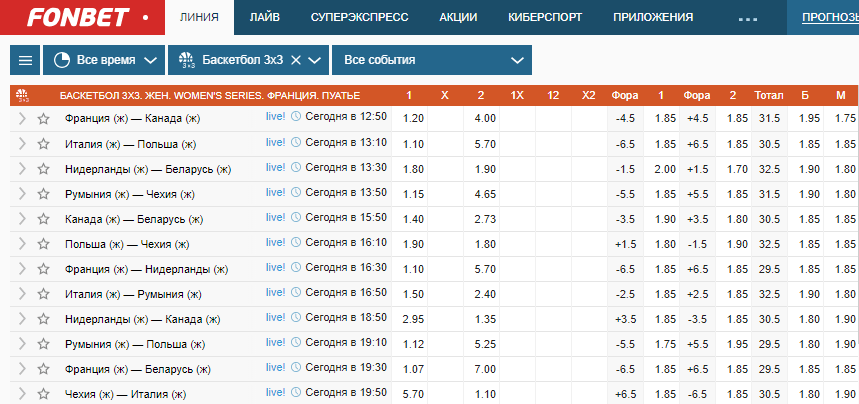Mark Румыния — Польша as favorite with the star
859x404 pixels.
43,344
